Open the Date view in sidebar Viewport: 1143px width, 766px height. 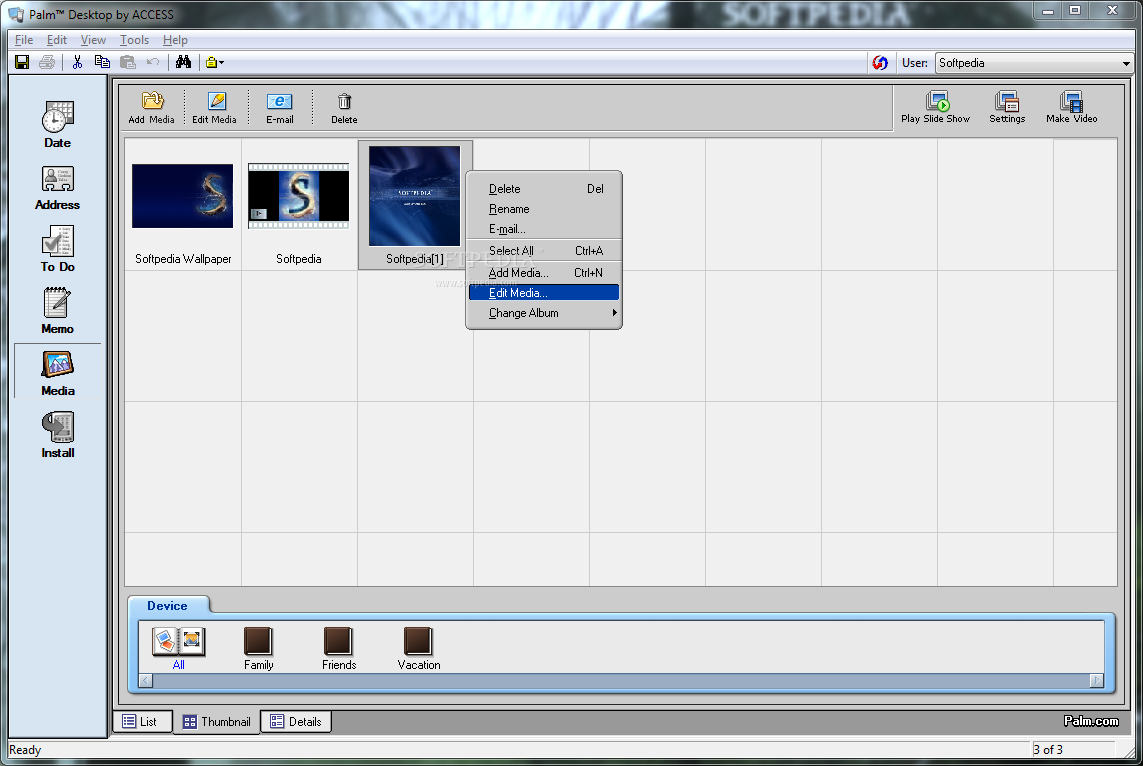coord(58,125)
